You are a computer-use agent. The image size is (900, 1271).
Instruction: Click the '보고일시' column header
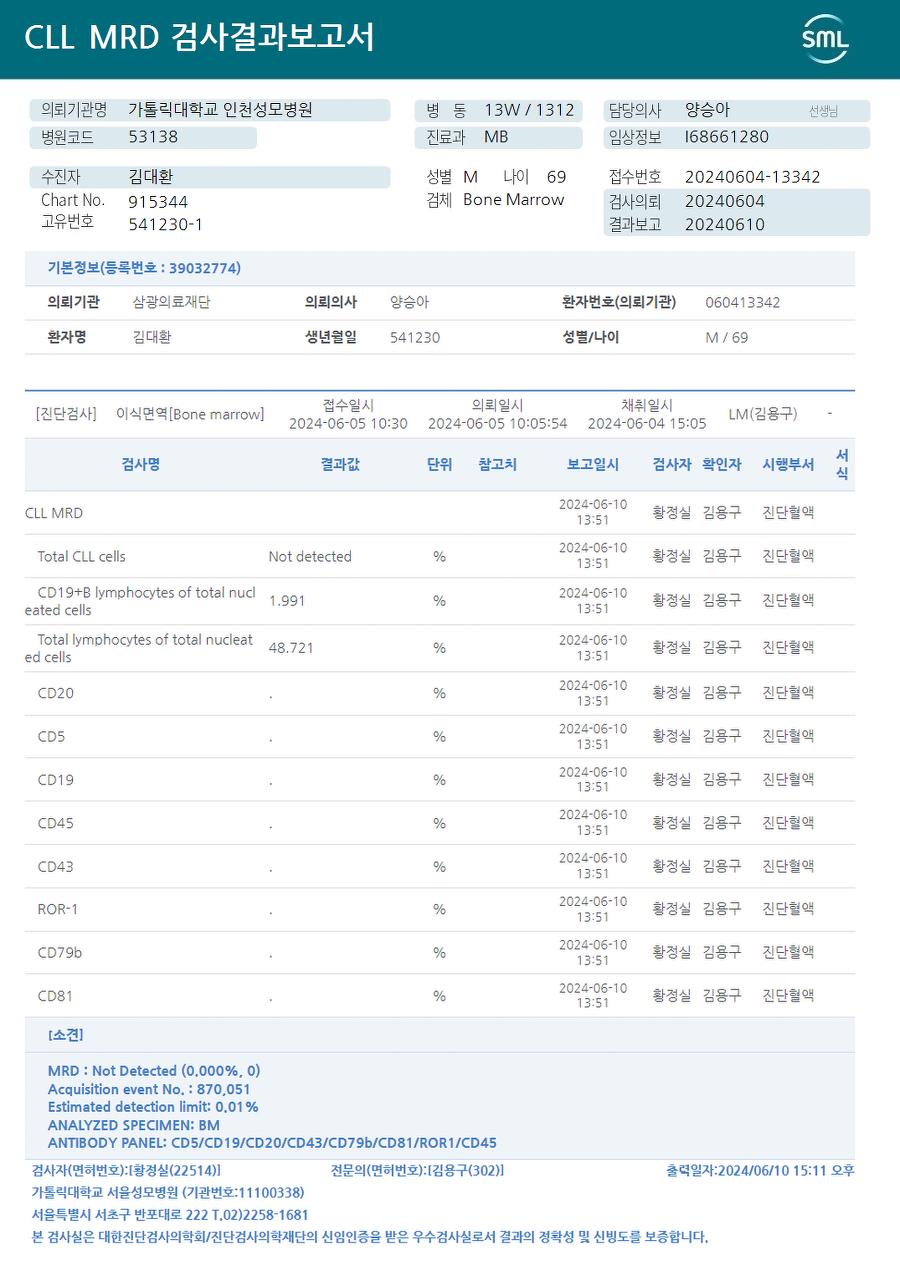coord(593,464)
